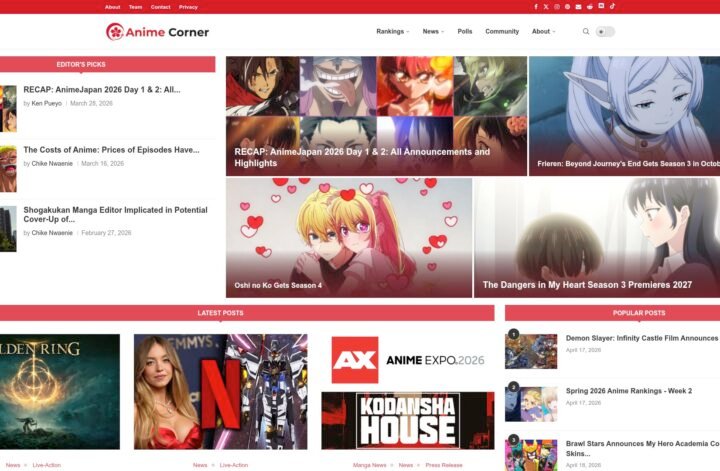Read The Costs of Anime article
This screenshot has width=720, height=471.
point(111,150)
